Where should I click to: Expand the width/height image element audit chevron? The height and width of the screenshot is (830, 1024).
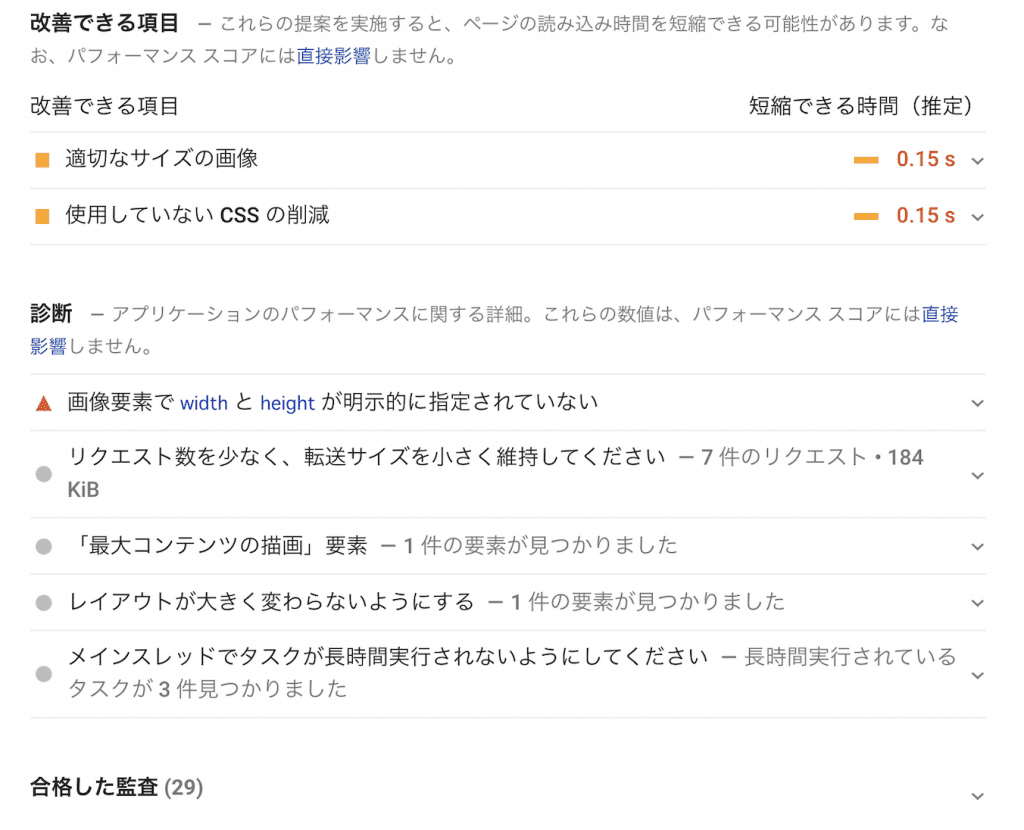977,403
